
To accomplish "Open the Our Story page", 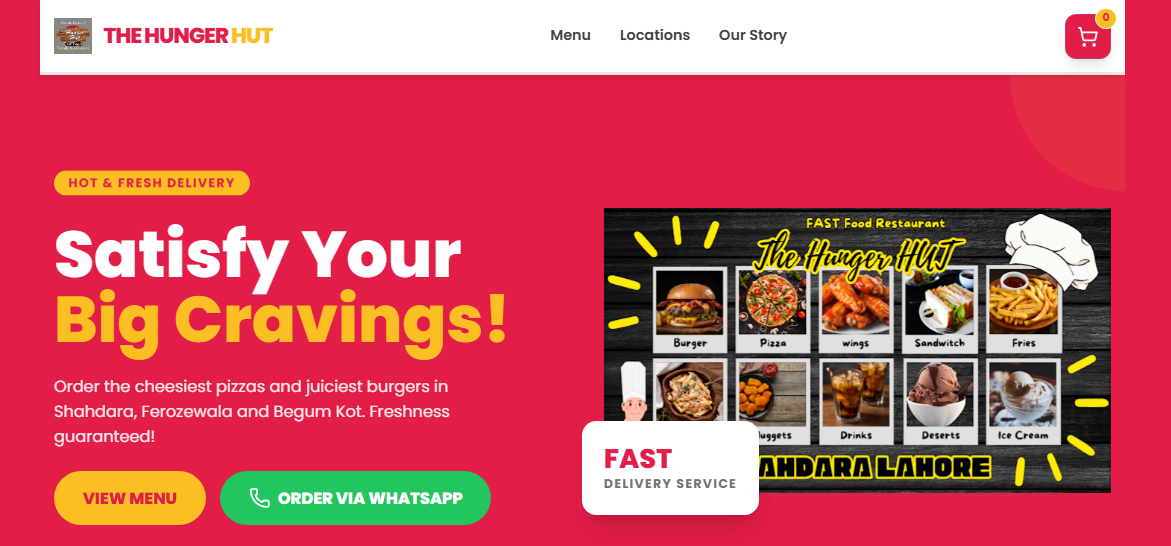I will [x=753, y=35].
